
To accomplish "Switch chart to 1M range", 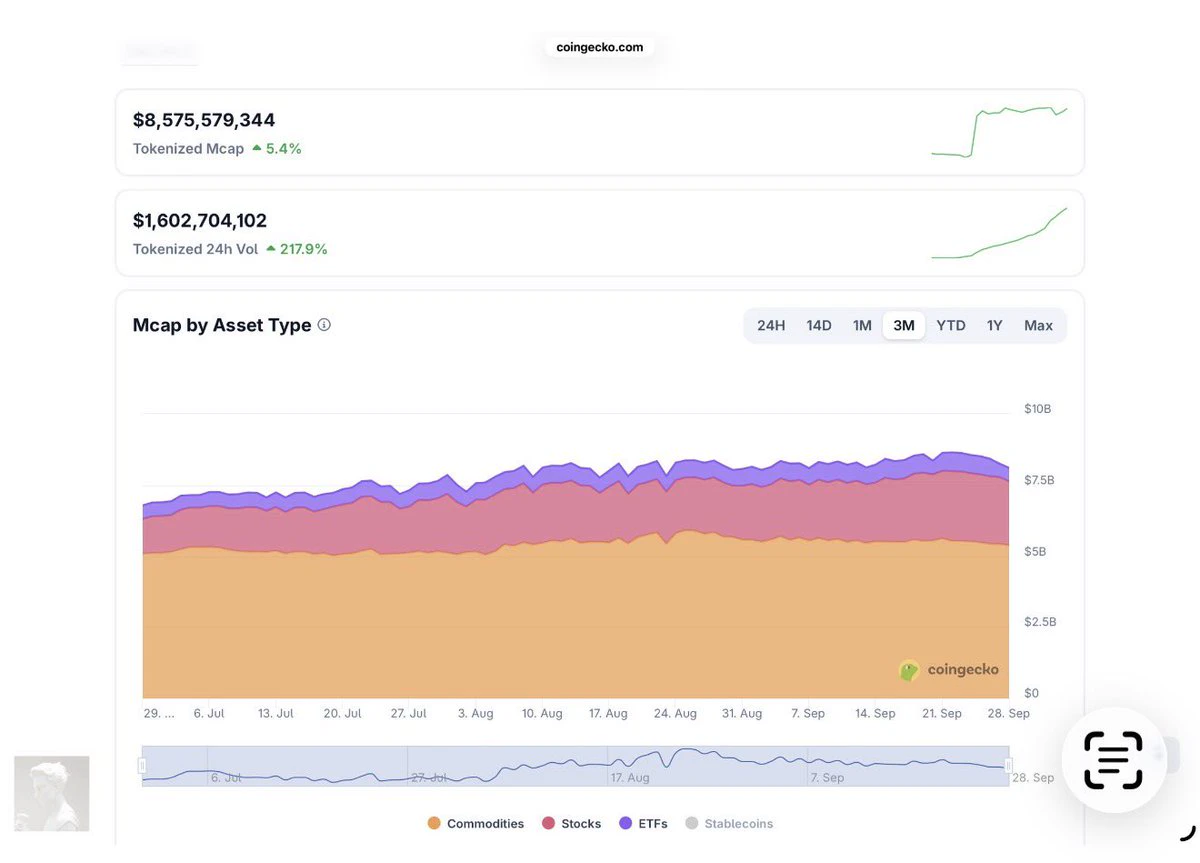I will [862, 325].
